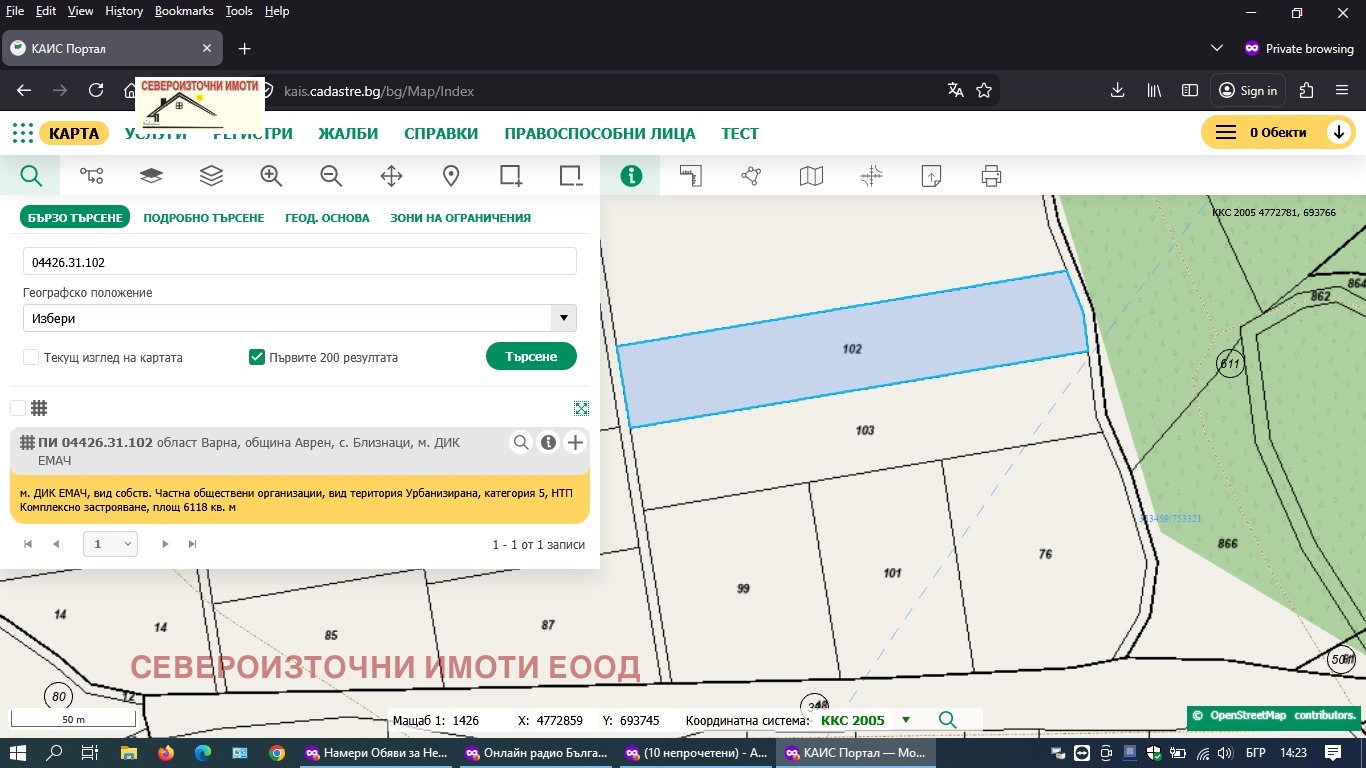Uncheck 'Първите 200 резултата'
The image size is (1366, 768).
point(257,356)
